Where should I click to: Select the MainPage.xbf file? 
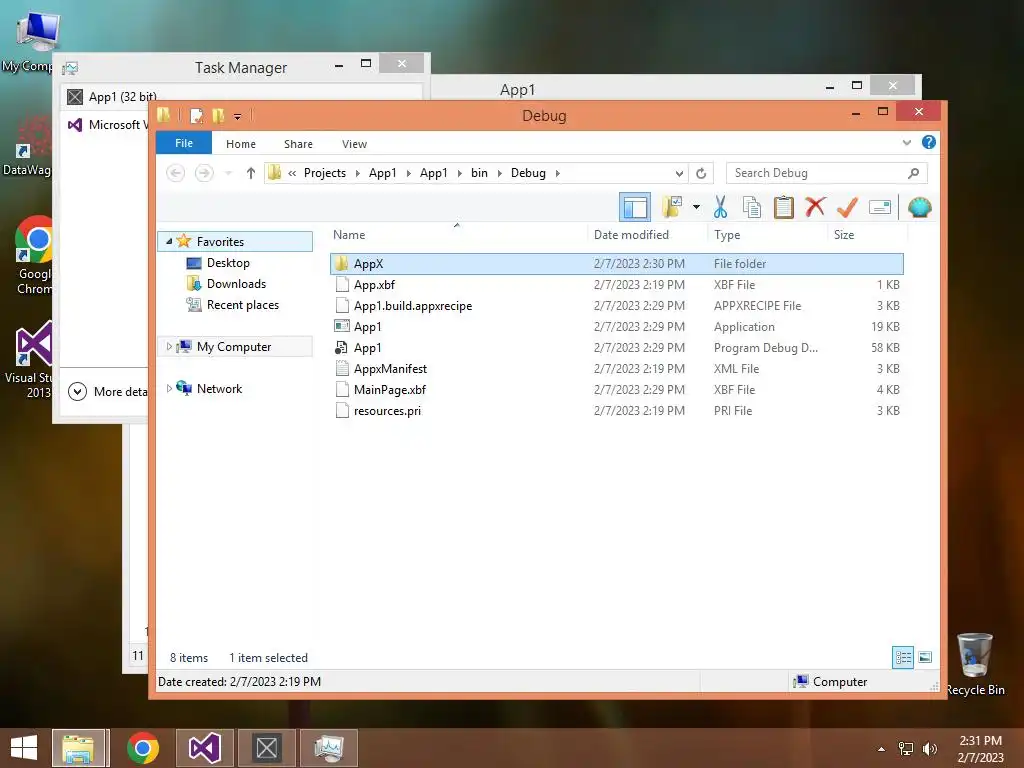coord(616,389)
